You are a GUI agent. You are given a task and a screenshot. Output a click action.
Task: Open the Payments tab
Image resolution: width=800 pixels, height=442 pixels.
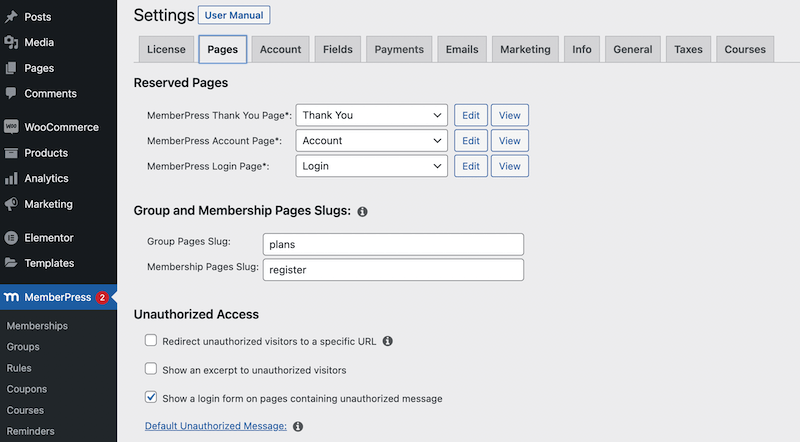click(399, 50)
